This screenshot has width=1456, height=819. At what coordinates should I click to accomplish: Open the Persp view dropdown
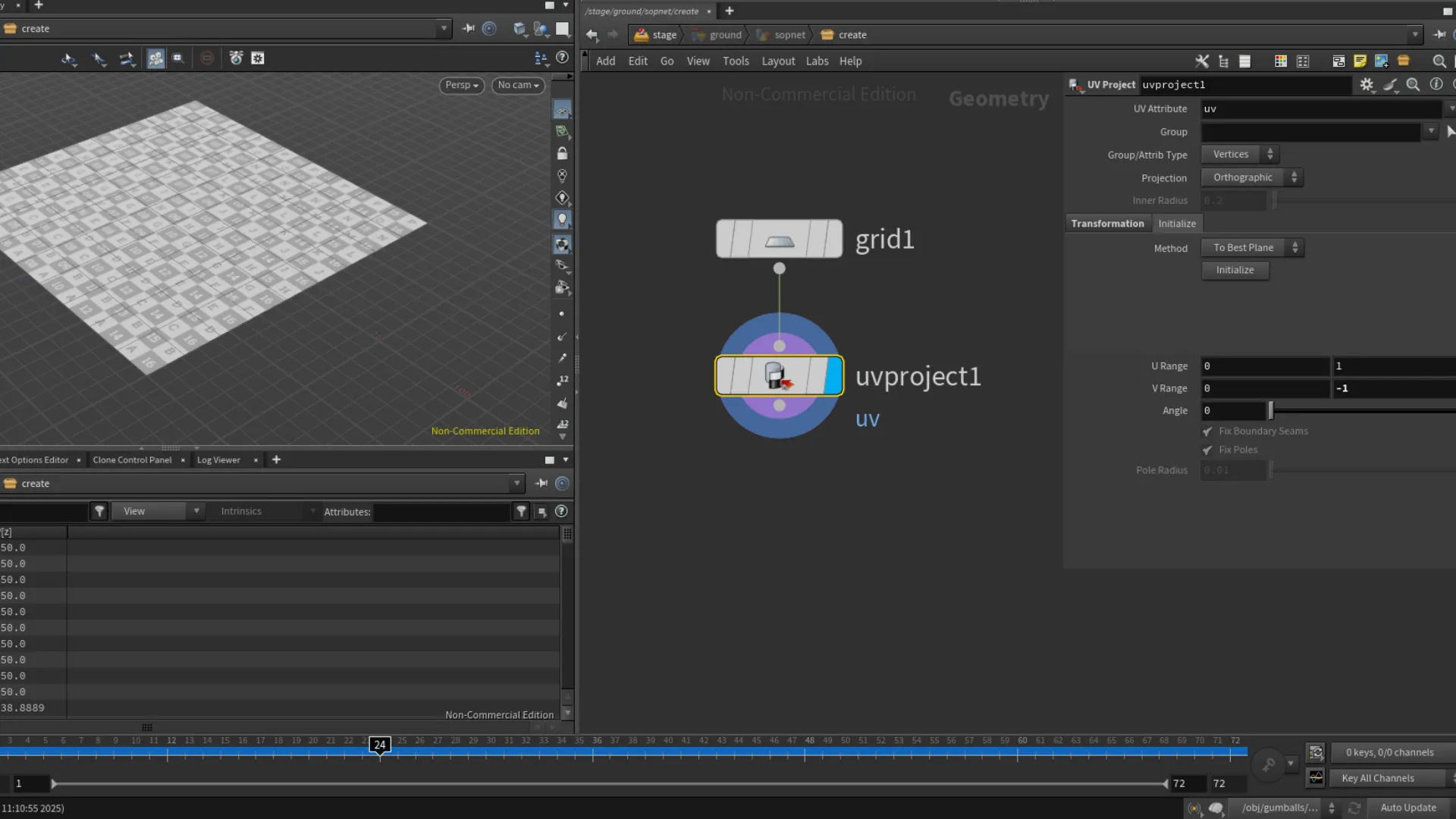[x=461, y=85]
